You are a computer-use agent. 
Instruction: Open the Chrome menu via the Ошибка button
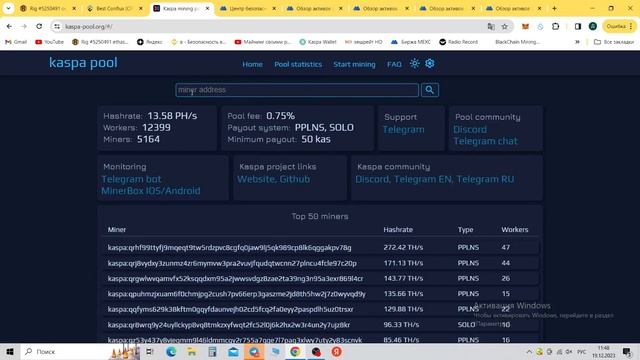pyautogui.click(x=619, y=27)
